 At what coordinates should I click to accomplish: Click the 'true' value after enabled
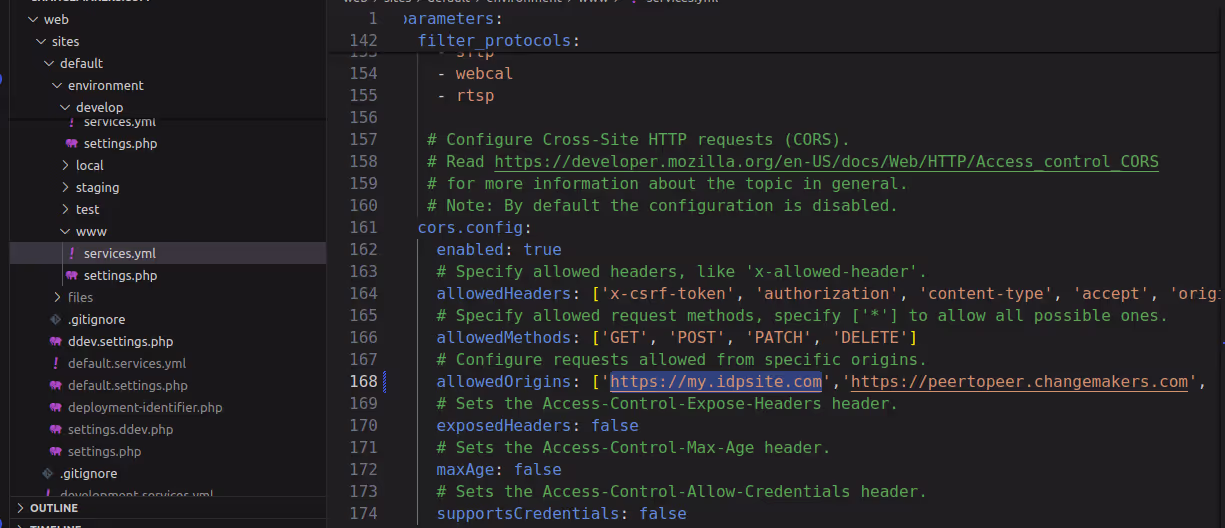[542, 250]
